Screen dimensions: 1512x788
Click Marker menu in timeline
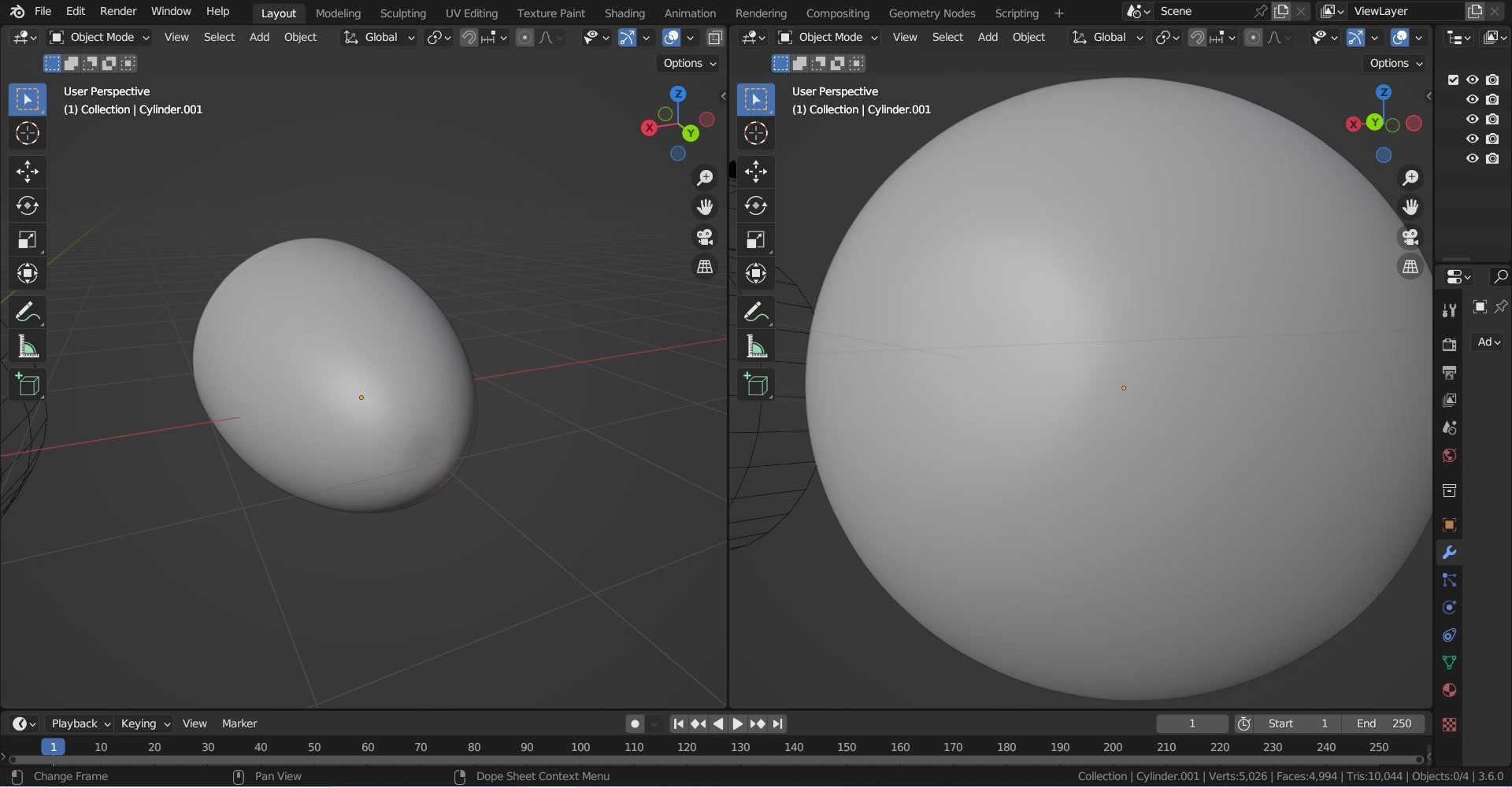(239, 723)
